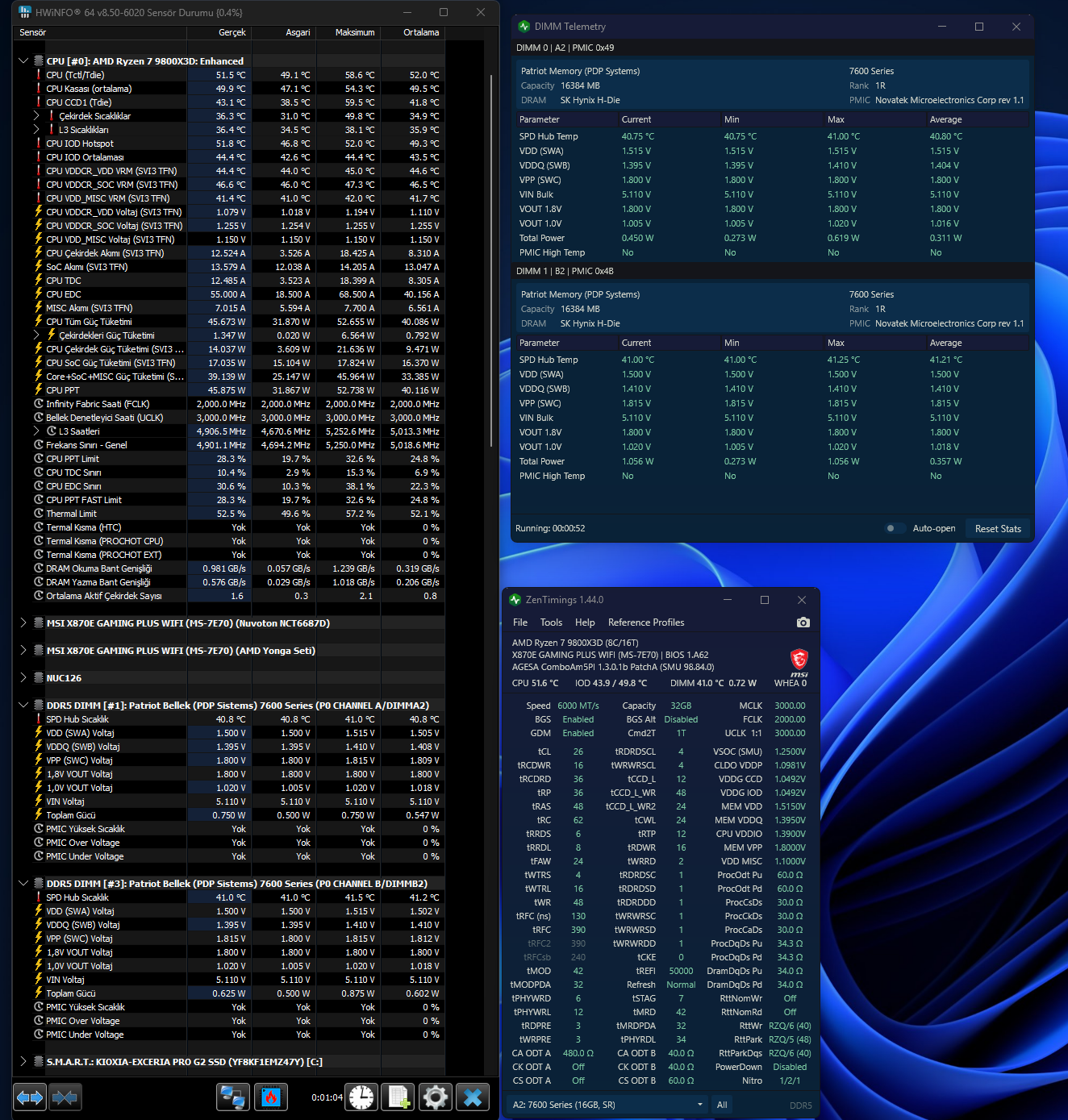Click the ZenTimings title bar app icon
1068x1120 pixels.
point(515,600)
